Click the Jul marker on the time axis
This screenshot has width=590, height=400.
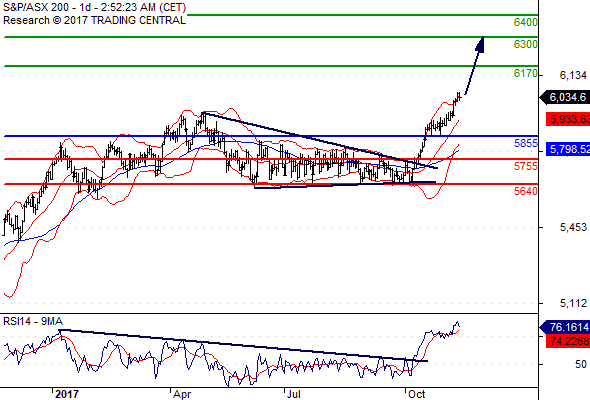293,394
